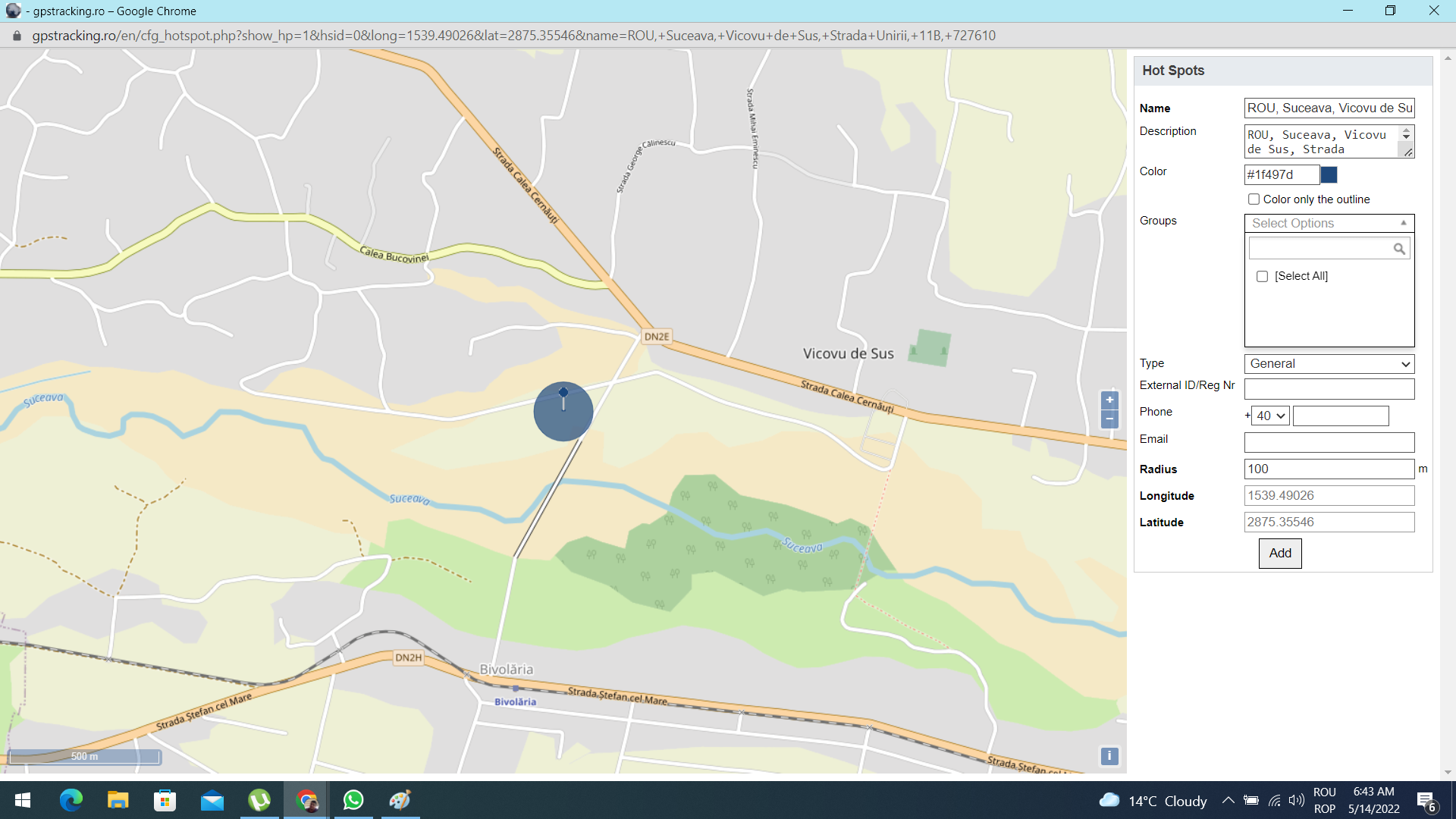Viewport: 1456px width, 819px height.
Task: Zoom in the map with plus button
Action: click(x=1109, y=400)
